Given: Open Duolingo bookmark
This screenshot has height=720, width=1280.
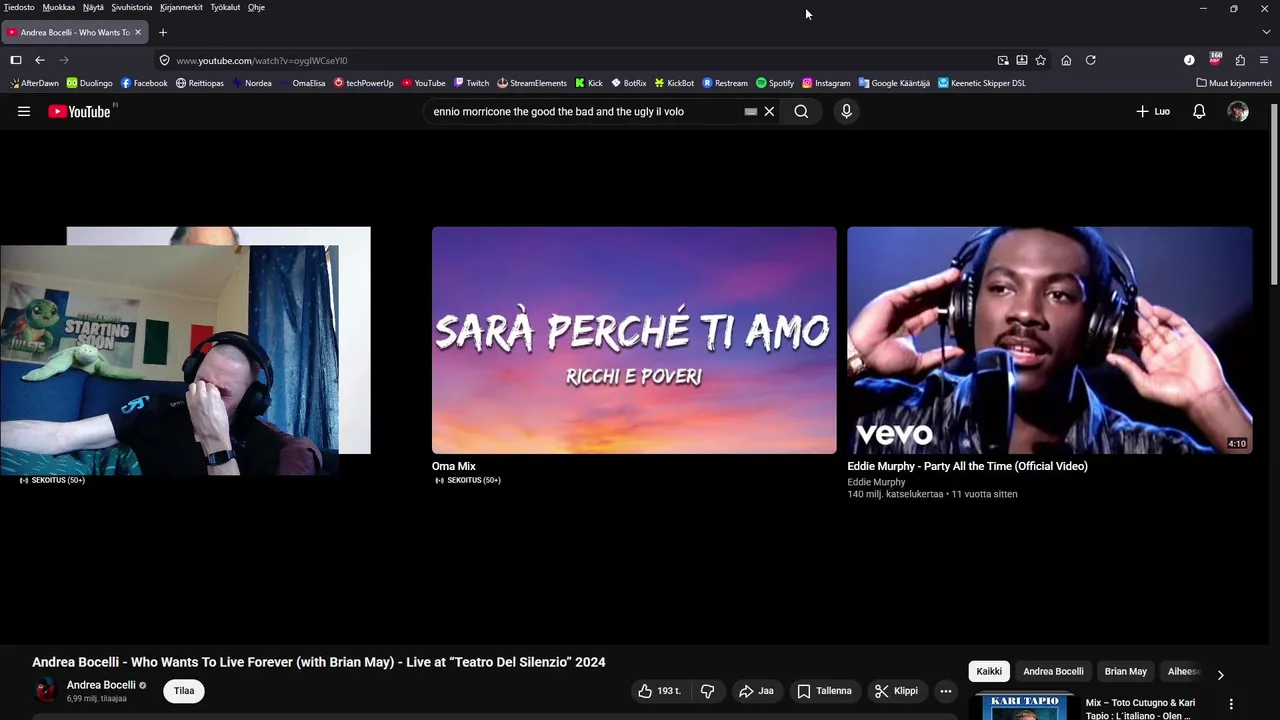Looking at the screenshot, I should point(90,83).
